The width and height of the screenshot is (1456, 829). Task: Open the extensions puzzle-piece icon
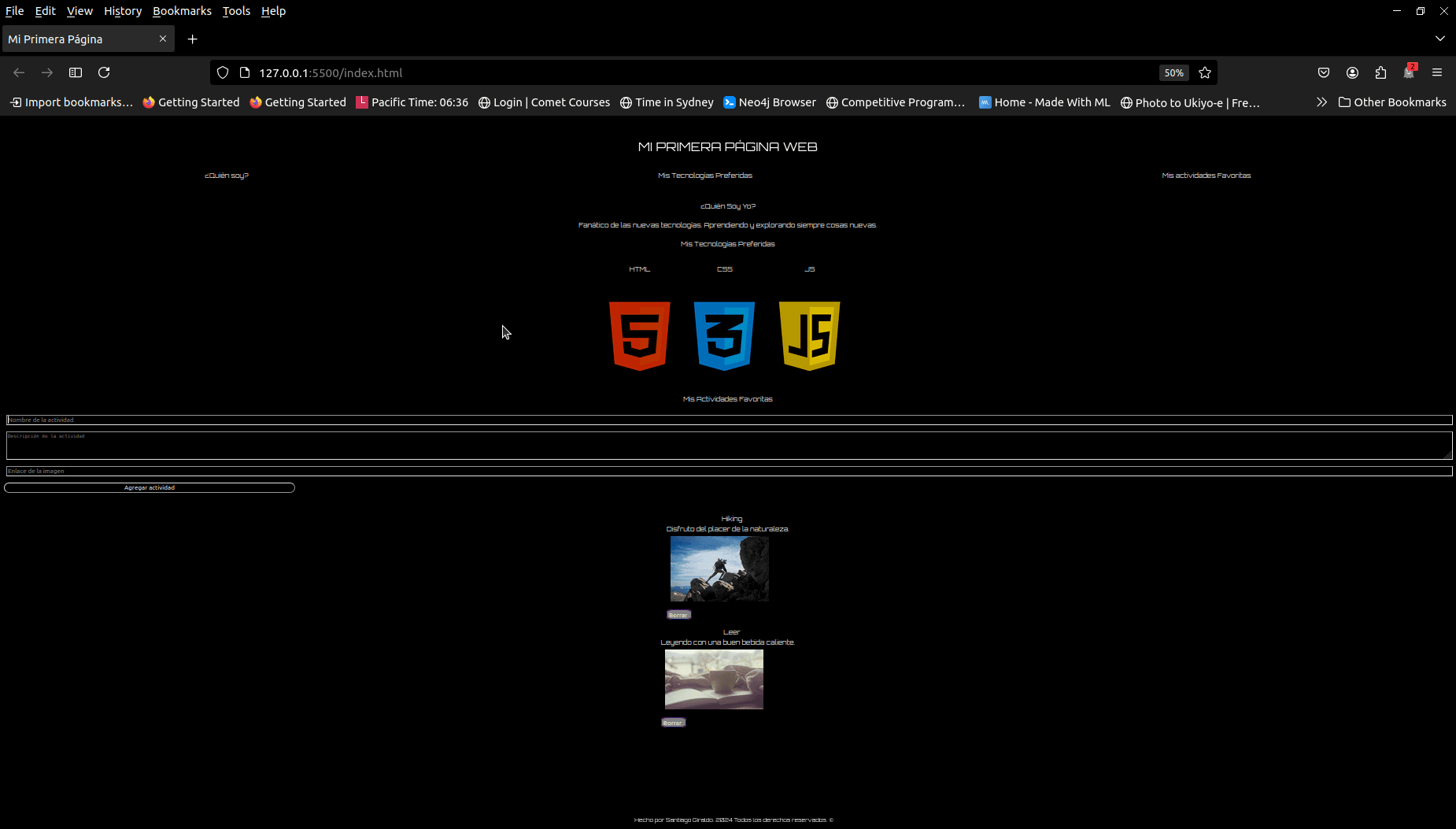[x=1380, y=72]
